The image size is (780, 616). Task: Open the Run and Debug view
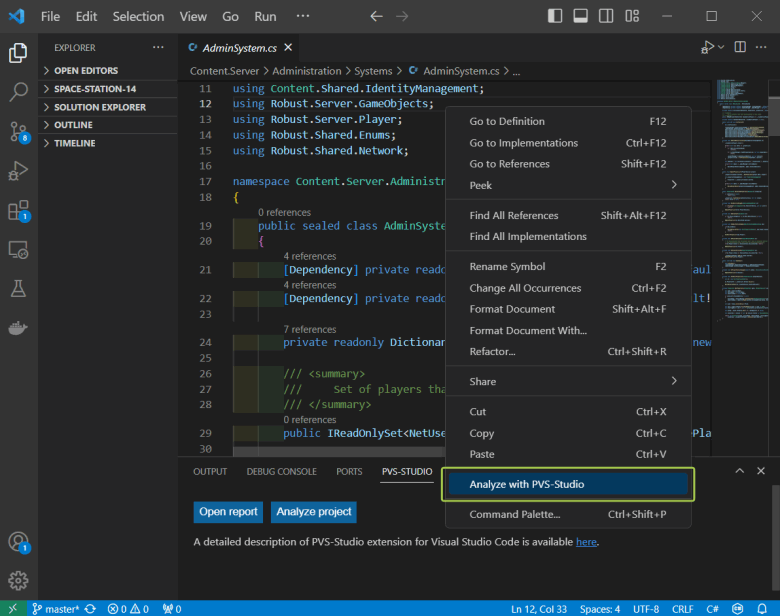point(18,171)
